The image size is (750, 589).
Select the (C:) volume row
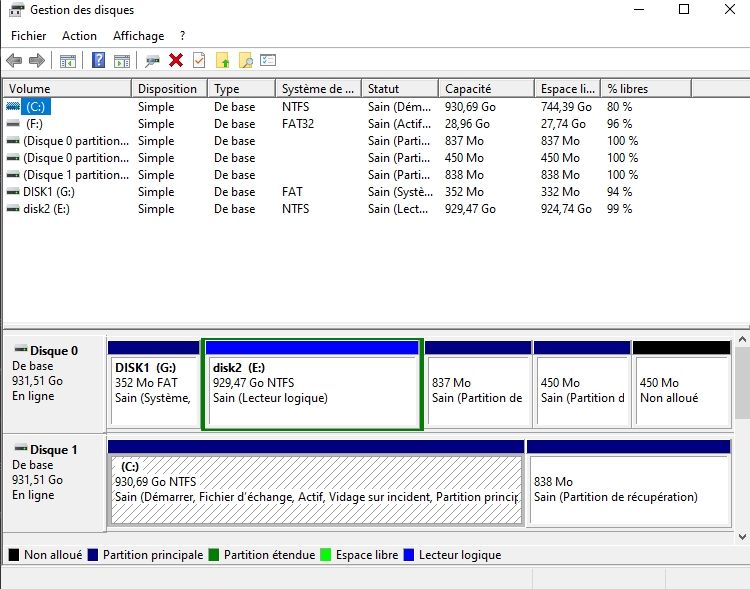pyautogui.click(x=348, y=107)
